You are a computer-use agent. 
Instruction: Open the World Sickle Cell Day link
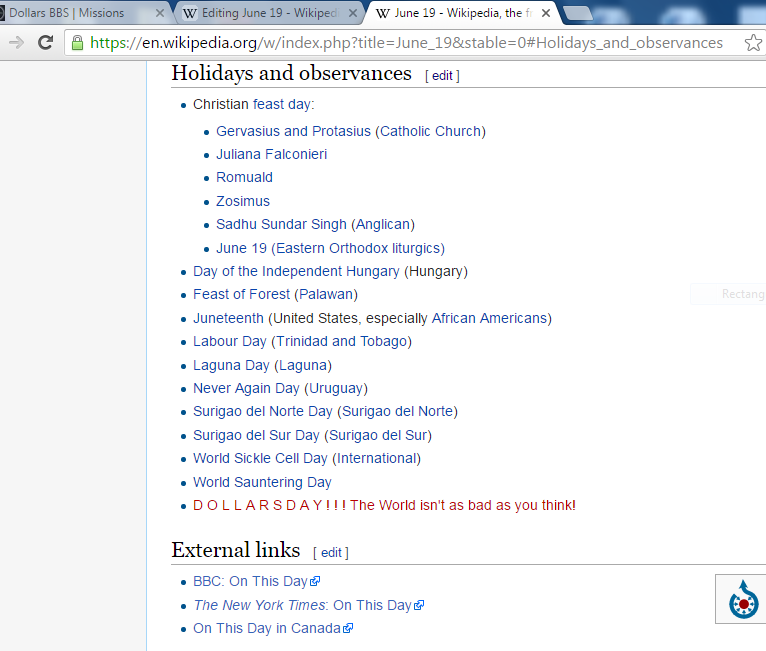(x=260, y=458)
